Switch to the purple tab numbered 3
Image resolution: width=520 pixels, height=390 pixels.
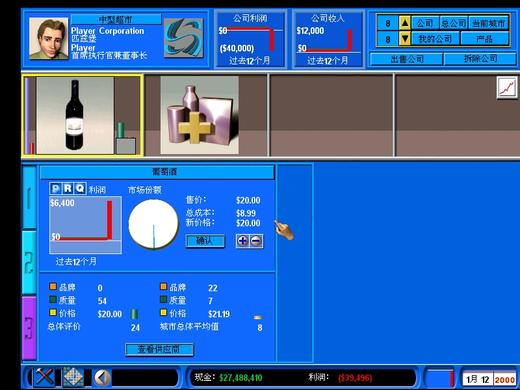pos(29,328)
